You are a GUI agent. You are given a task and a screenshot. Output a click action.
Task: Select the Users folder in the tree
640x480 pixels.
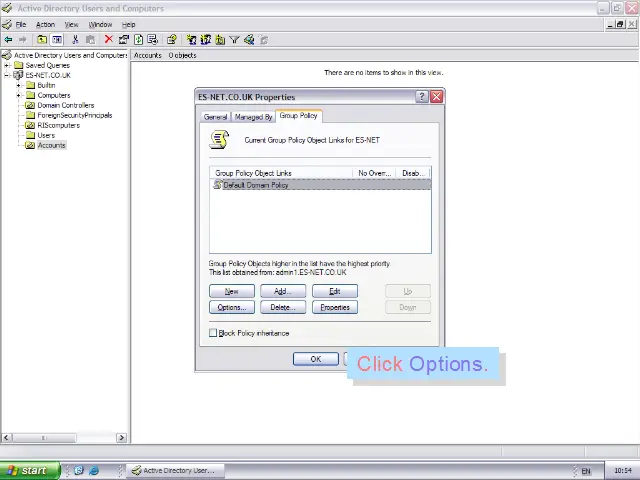click(x=46, y=135)
